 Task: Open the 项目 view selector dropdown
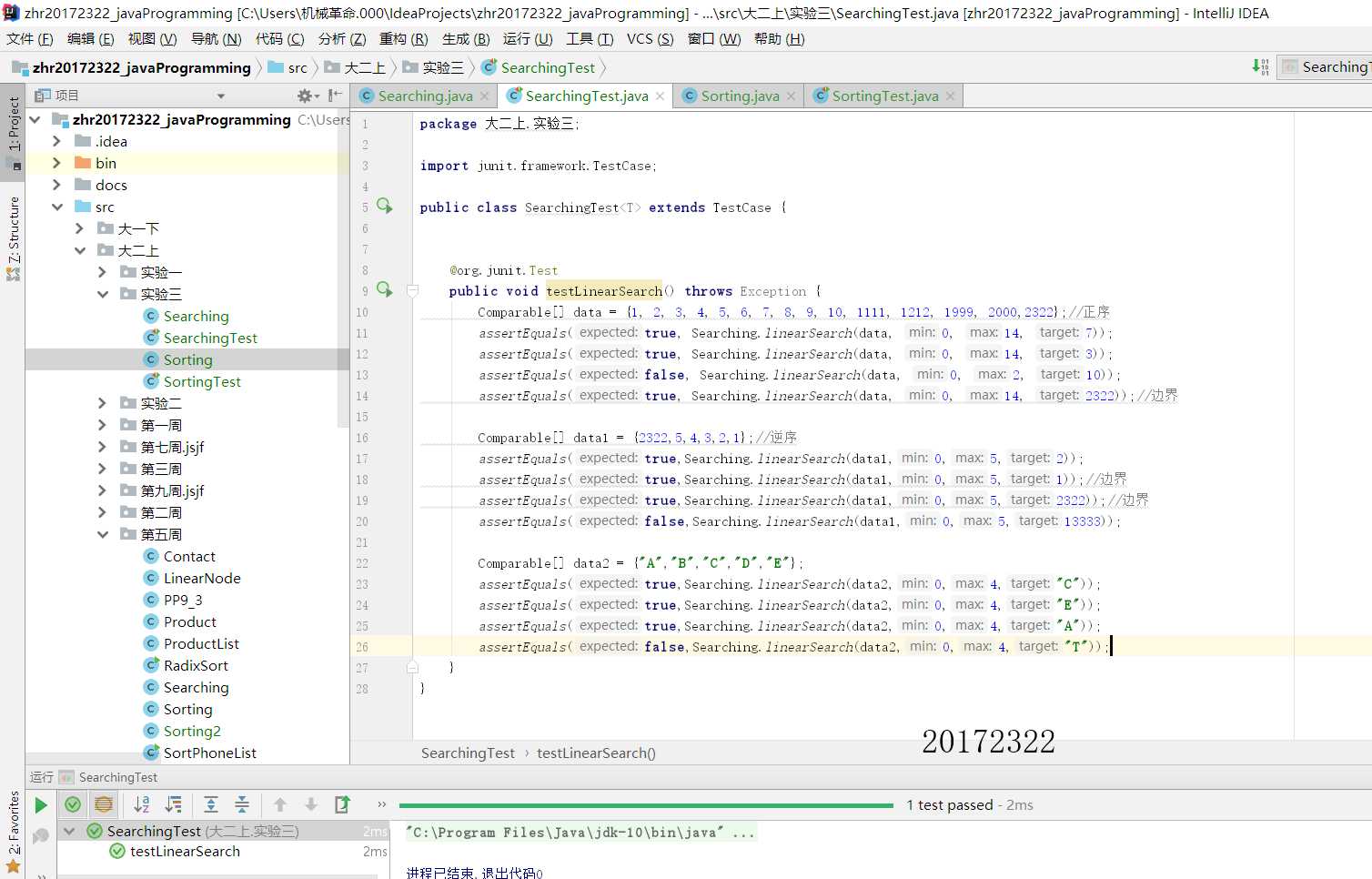[220, 96]
